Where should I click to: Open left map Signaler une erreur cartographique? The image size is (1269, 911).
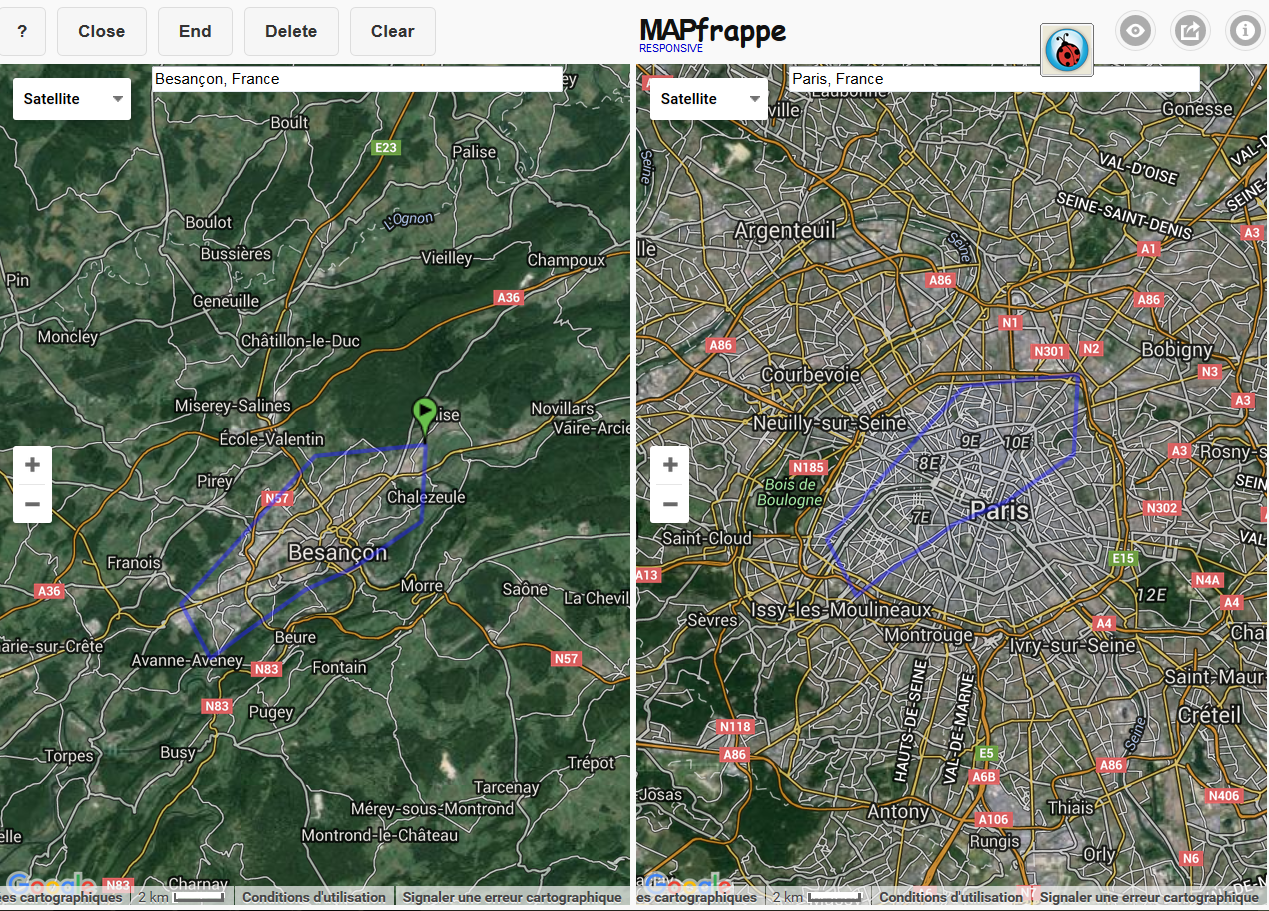pyautogui.click(x=512, y=897)
